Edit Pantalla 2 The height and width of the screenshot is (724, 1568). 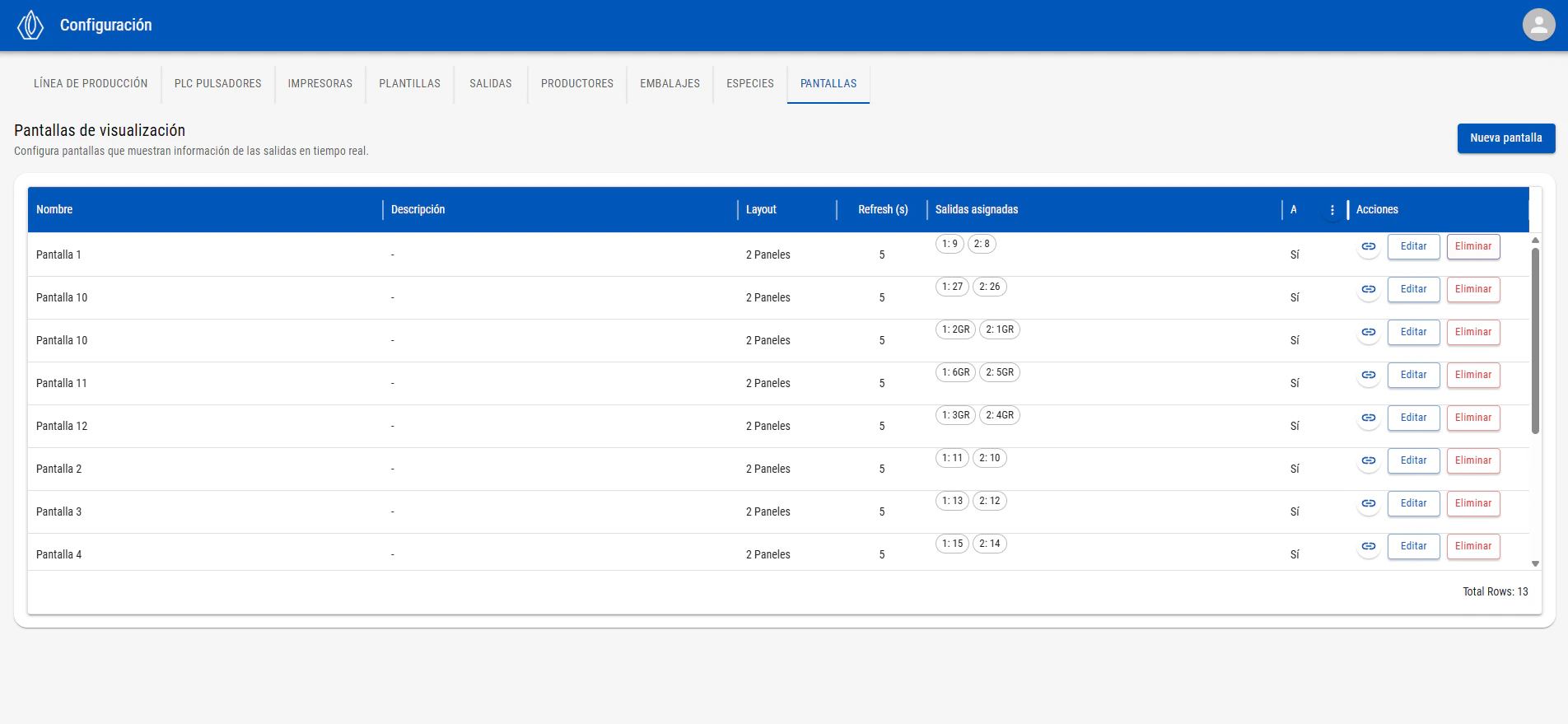(1414, 460)
